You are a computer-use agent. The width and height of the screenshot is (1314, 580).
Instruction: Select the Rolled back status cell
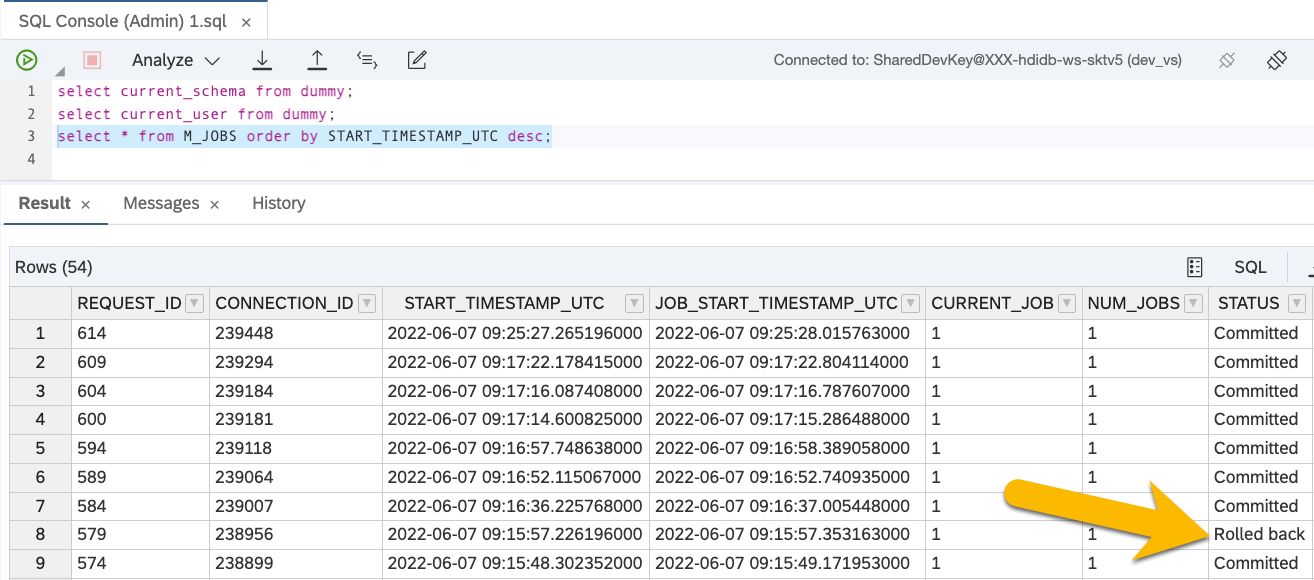(x=1258, y=534)
